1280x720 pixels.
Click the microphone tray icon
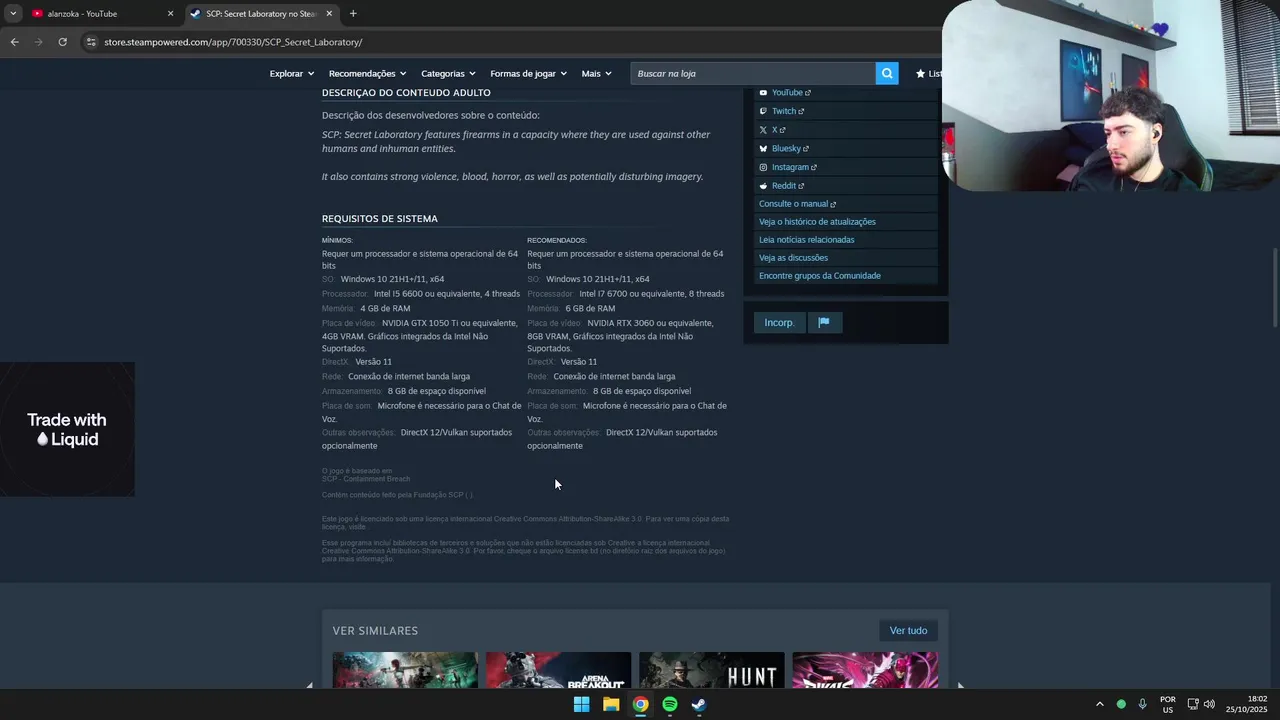1142,704
